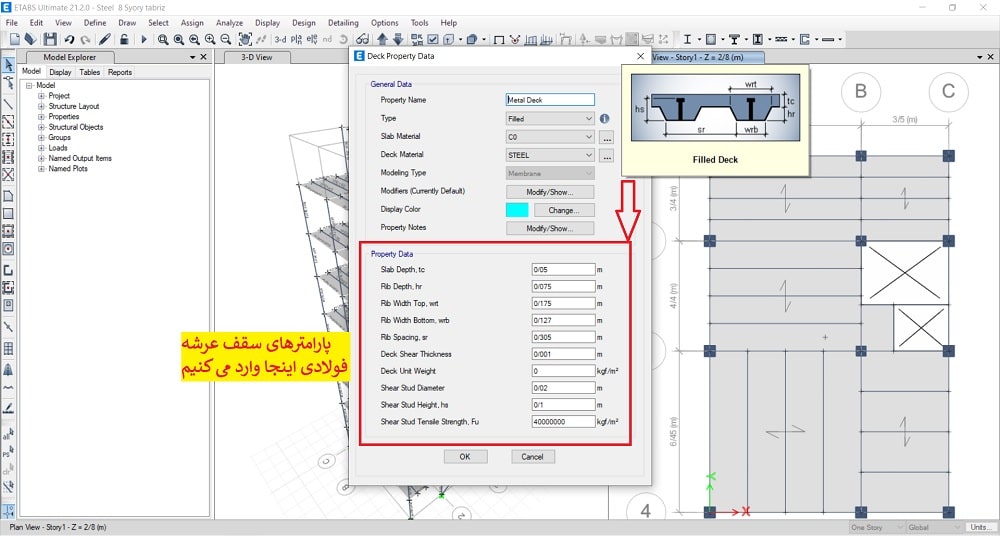The height and width of the screenshot is (536, 1000).
Task: Toggle the model lock padlock icon
Action: pyautogui.click(x=123, y=40)
